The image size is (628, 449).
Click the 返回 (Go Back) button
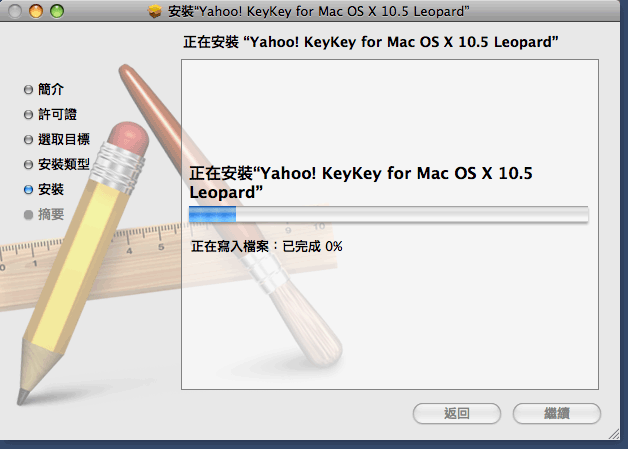[x=457, y=413]
